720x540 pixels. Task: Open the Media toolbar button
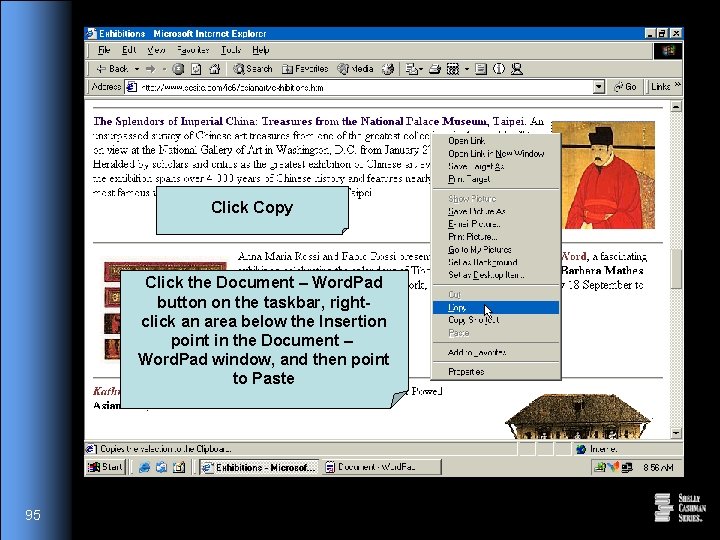click(x=355, y=69)
